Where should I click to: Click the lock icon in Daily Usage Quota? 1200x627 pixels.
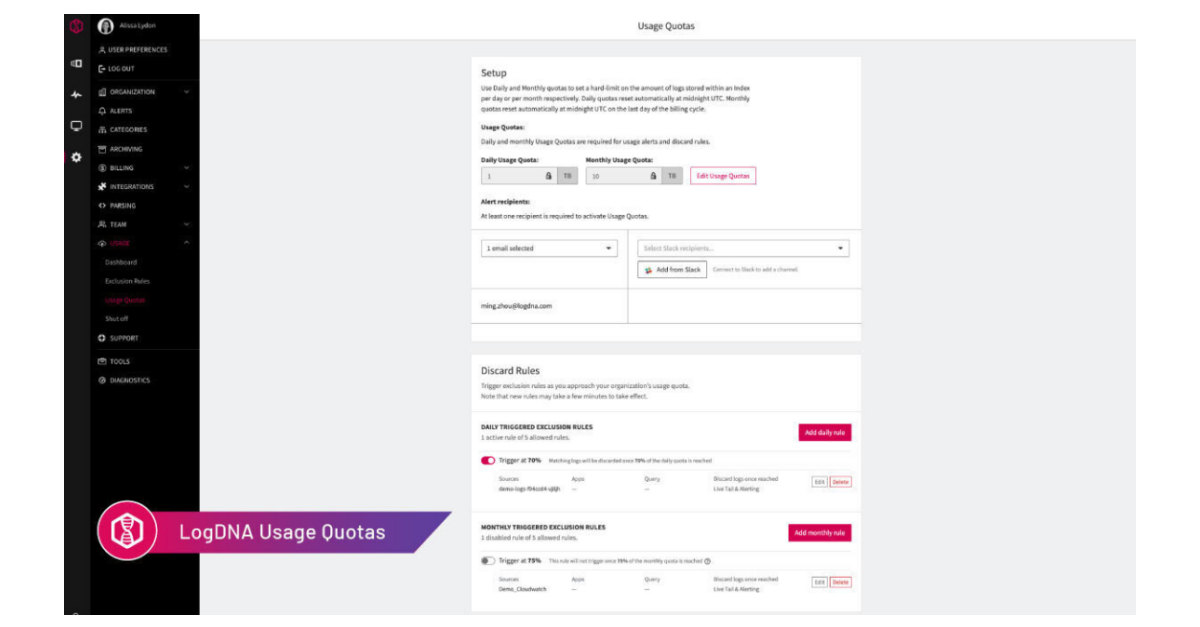[548, 176]
